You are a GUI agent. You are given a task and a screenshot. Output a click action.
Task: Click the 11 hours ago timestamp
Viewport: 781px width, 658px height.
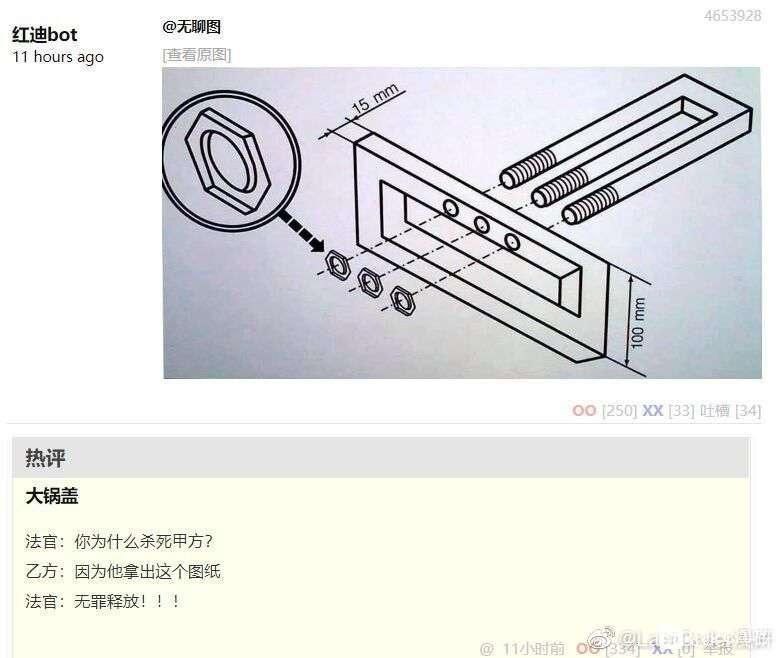[58, 57]
